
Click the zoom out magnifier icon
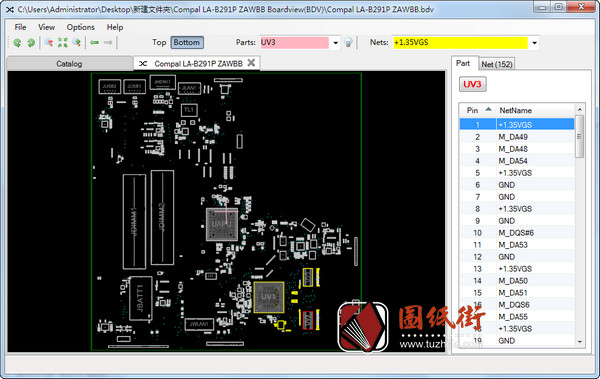(x=49, y=42)
